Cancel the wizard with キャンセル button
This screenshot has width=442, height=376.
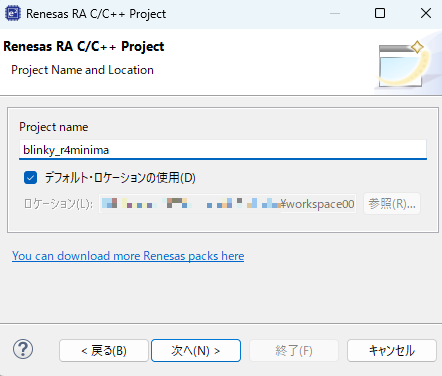[392, 351]
